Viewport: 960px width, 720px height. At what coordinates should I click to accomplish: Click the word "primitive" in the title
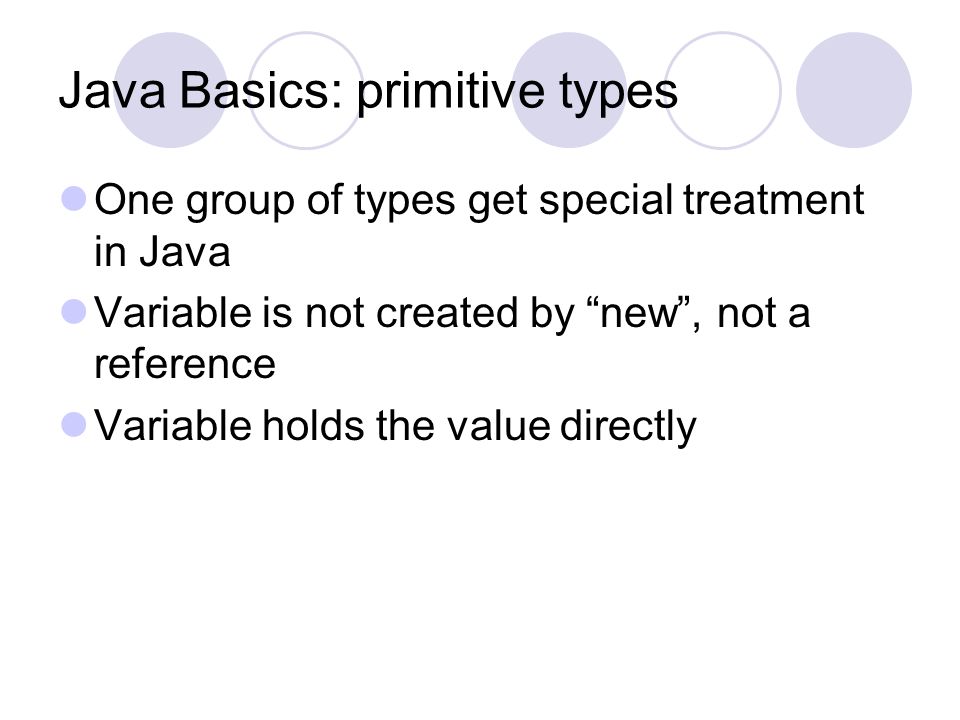pos(451,93)
